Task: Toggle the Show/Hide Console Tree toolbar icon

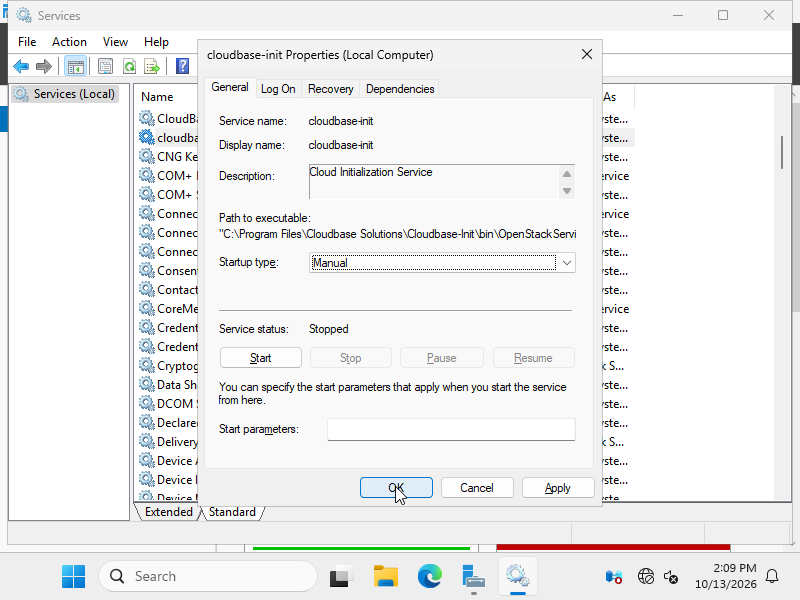Action: point(76,66)
